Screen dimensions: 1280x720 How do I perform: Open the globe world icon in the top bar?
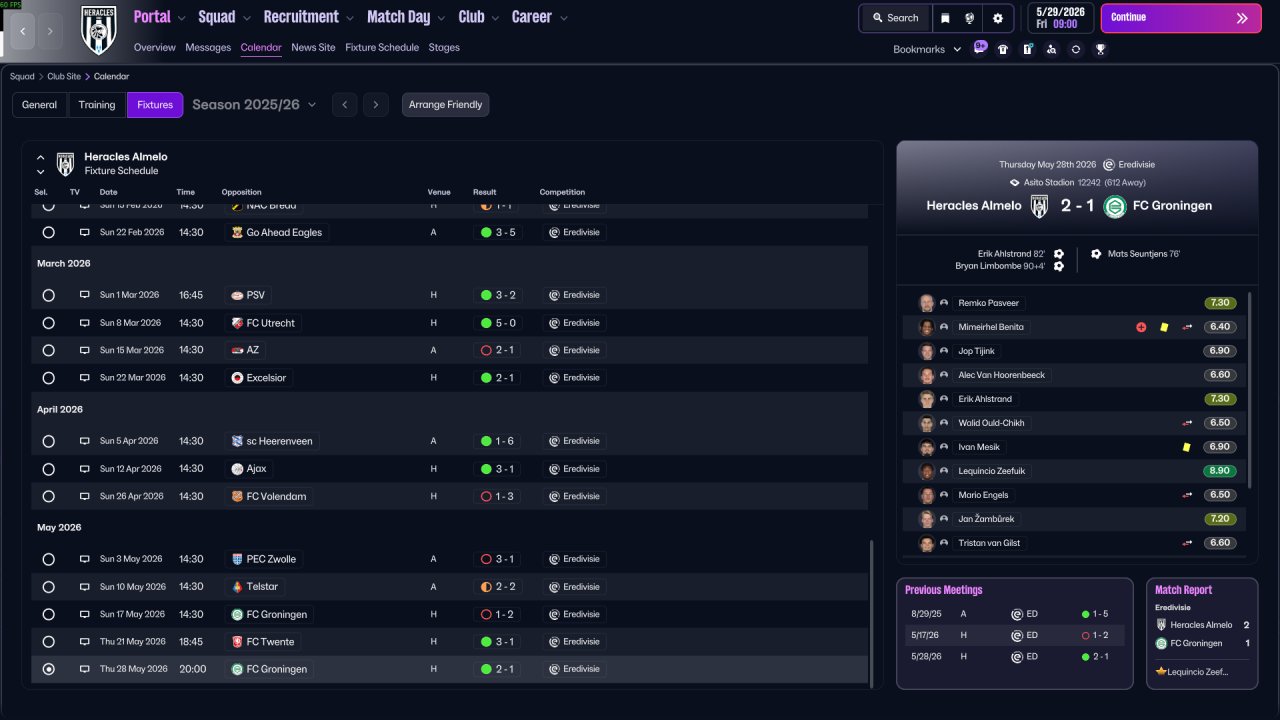[970, 18]
